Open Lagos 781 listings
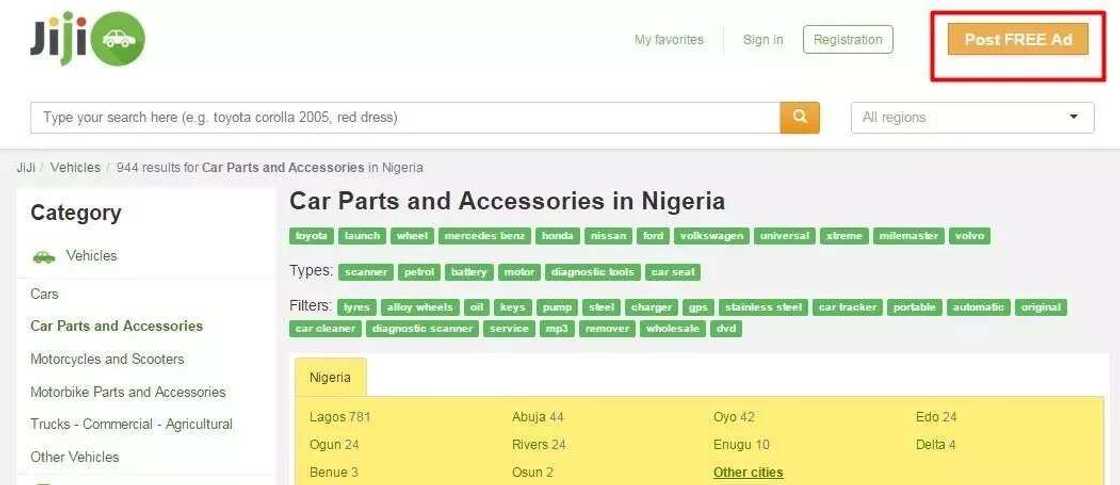This screenshot has width=1120, height=485. click(x=340, y=417)
